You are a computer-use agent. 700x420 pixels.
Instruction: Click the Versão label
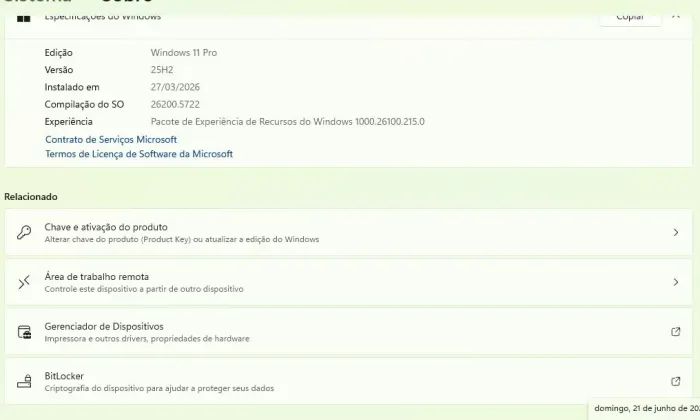coord(58,70)
